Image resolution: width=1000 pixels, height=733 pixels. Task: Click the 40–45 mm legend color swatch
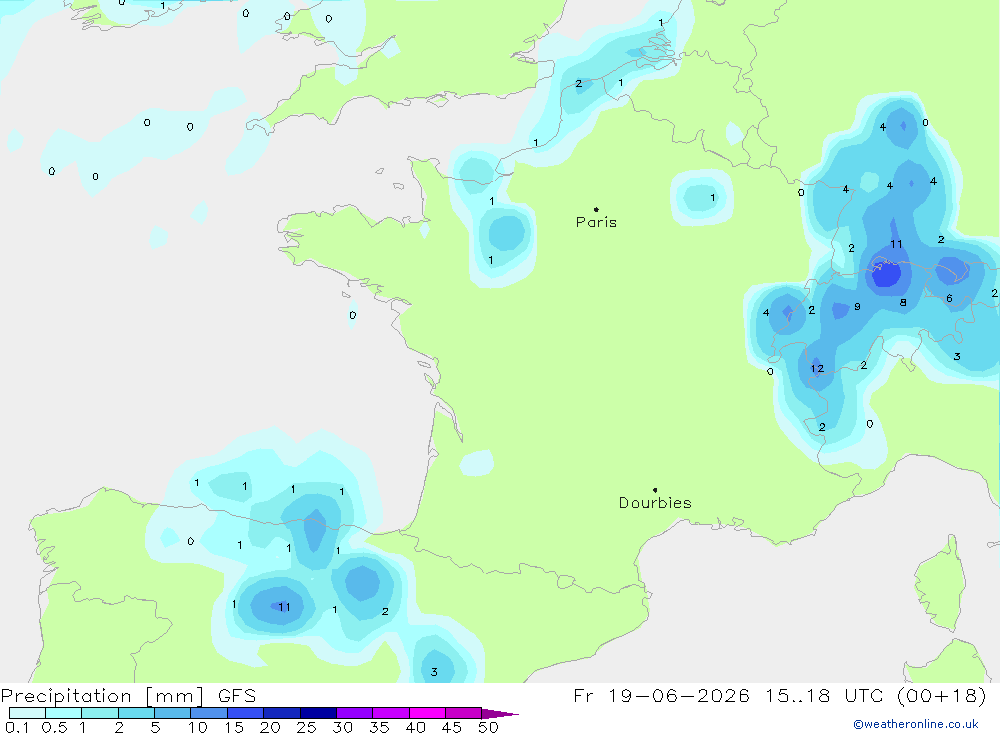[x=427, y=713]
